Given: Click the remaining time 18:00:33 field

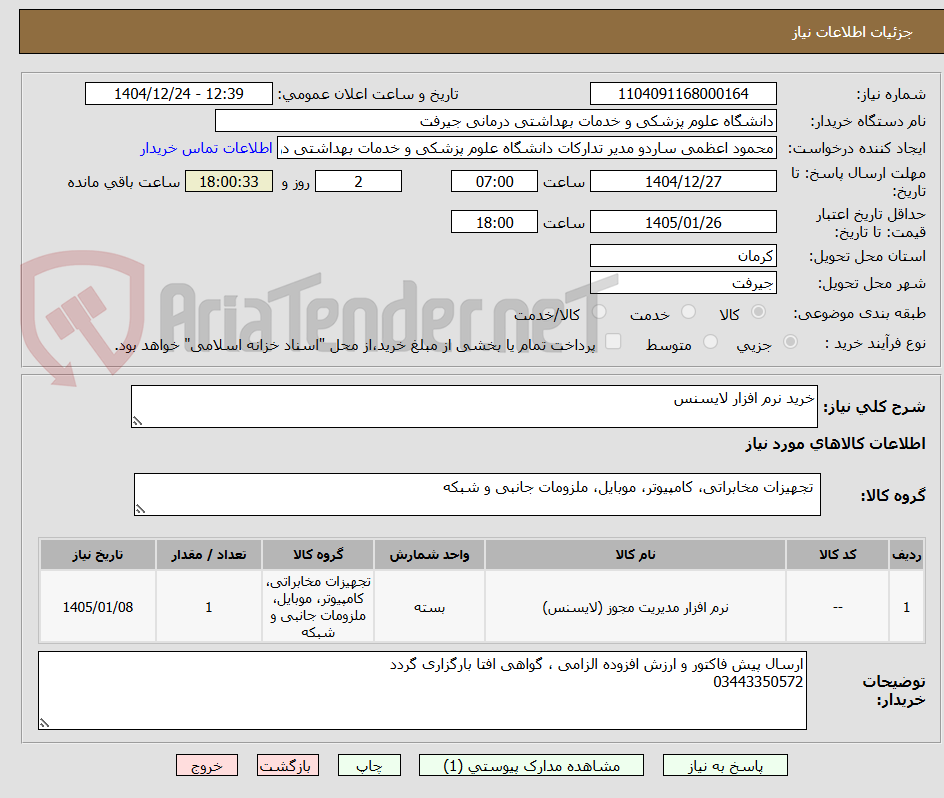Looking at the screenshot, I should pos(229,181).
